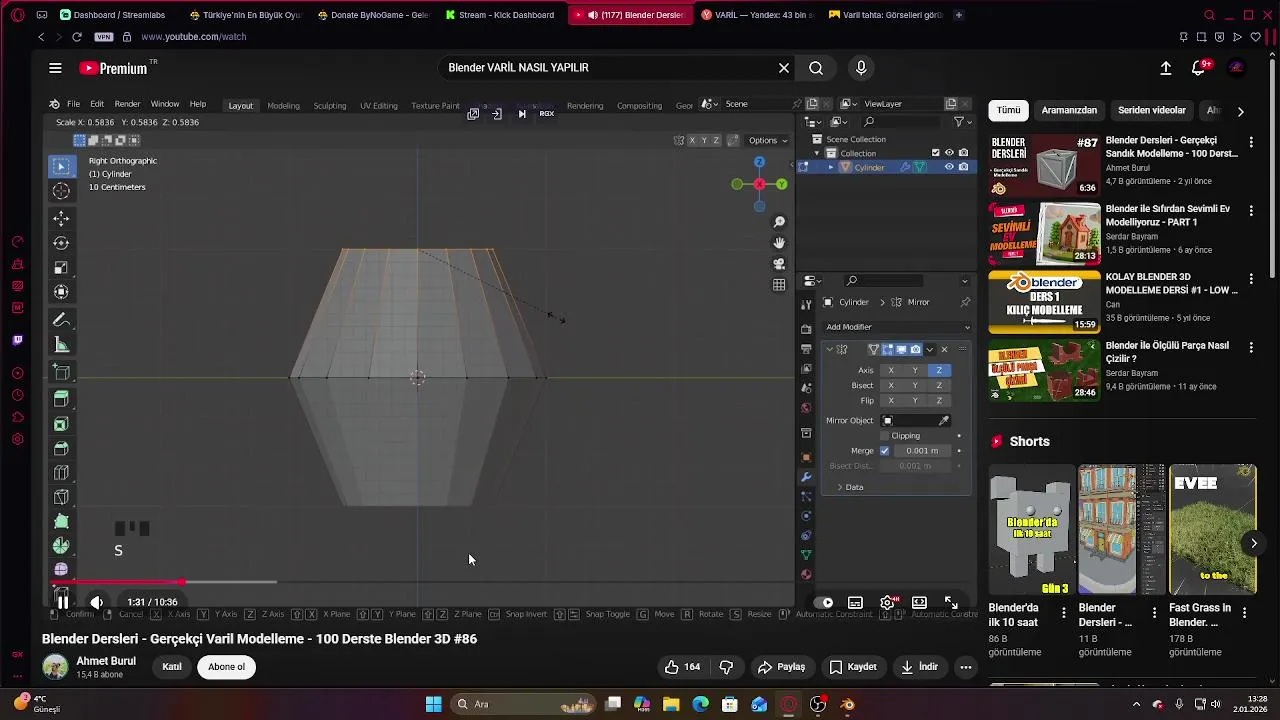
Task: Open Blender Render menu in video
Action: pos(127,104)
